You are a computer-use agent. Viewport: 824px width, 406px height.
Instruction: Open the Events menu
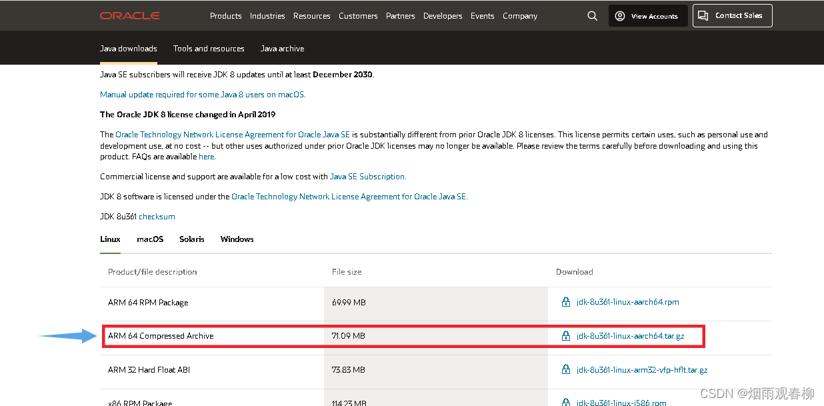click(x=482, y=16)
